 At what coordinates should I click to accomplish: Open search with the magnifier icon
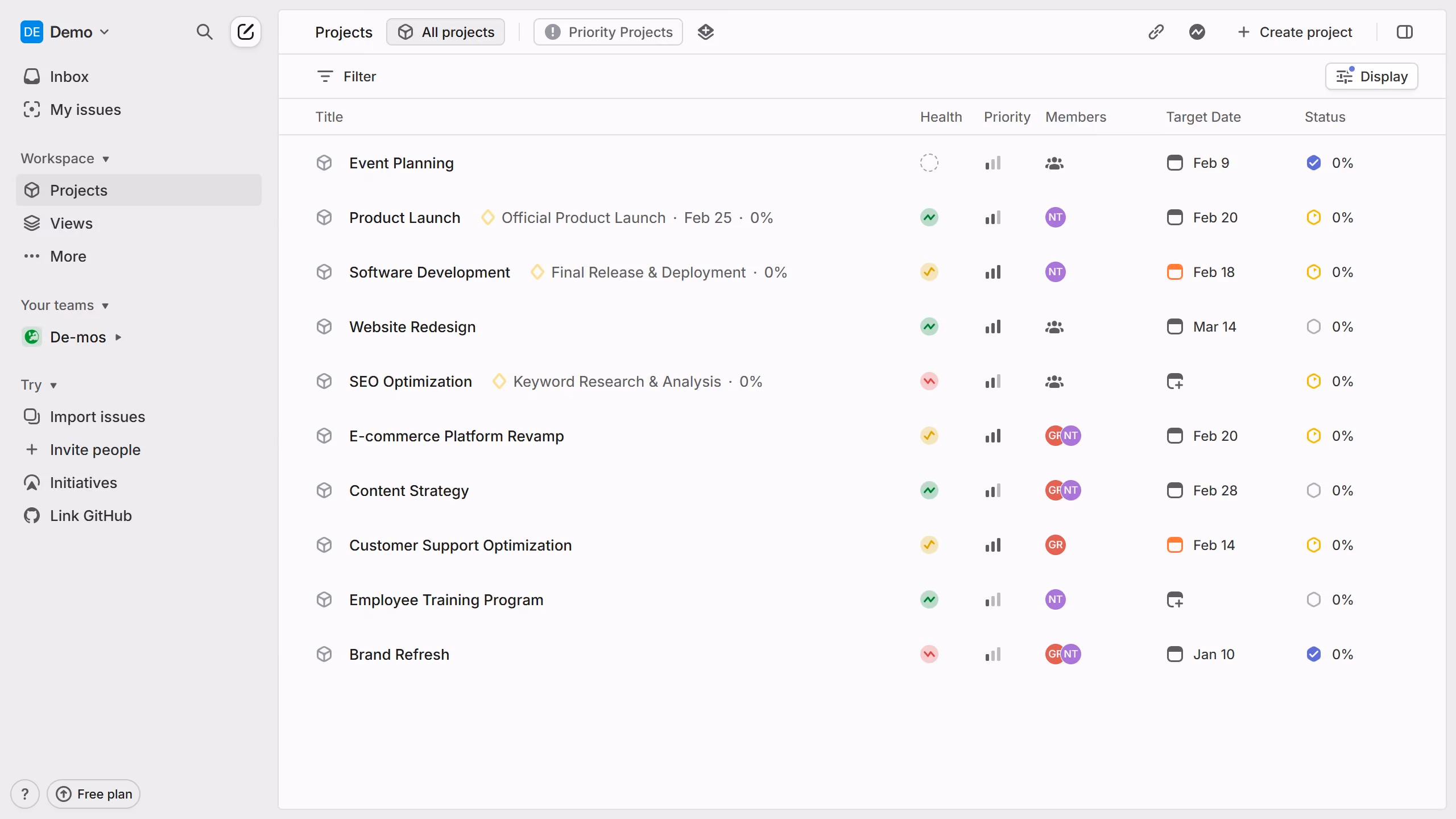coord(204,32)
